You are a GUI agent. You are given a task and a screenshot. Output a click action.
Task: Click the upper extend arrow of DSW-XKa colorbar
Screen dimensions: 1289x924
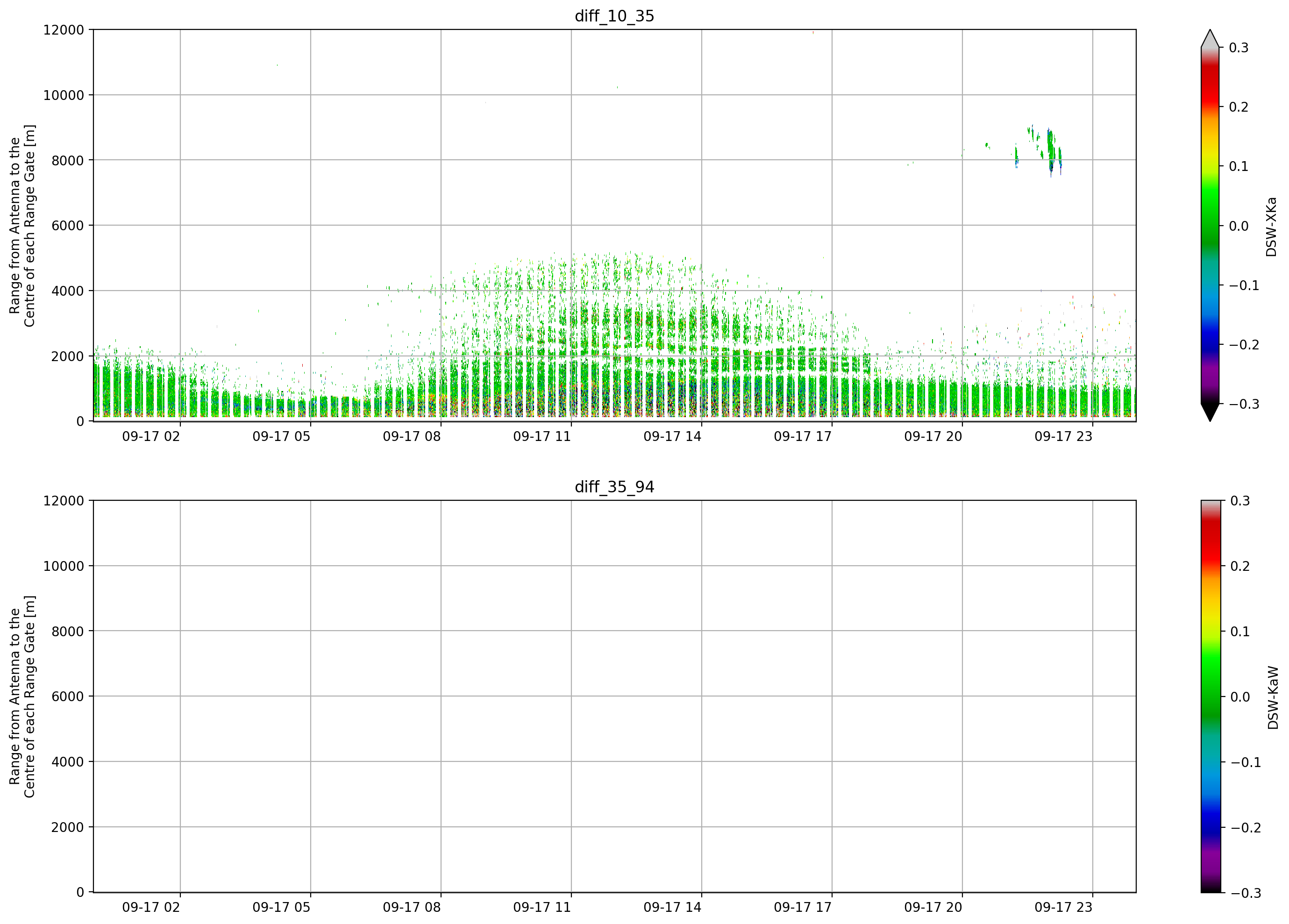1210,39
